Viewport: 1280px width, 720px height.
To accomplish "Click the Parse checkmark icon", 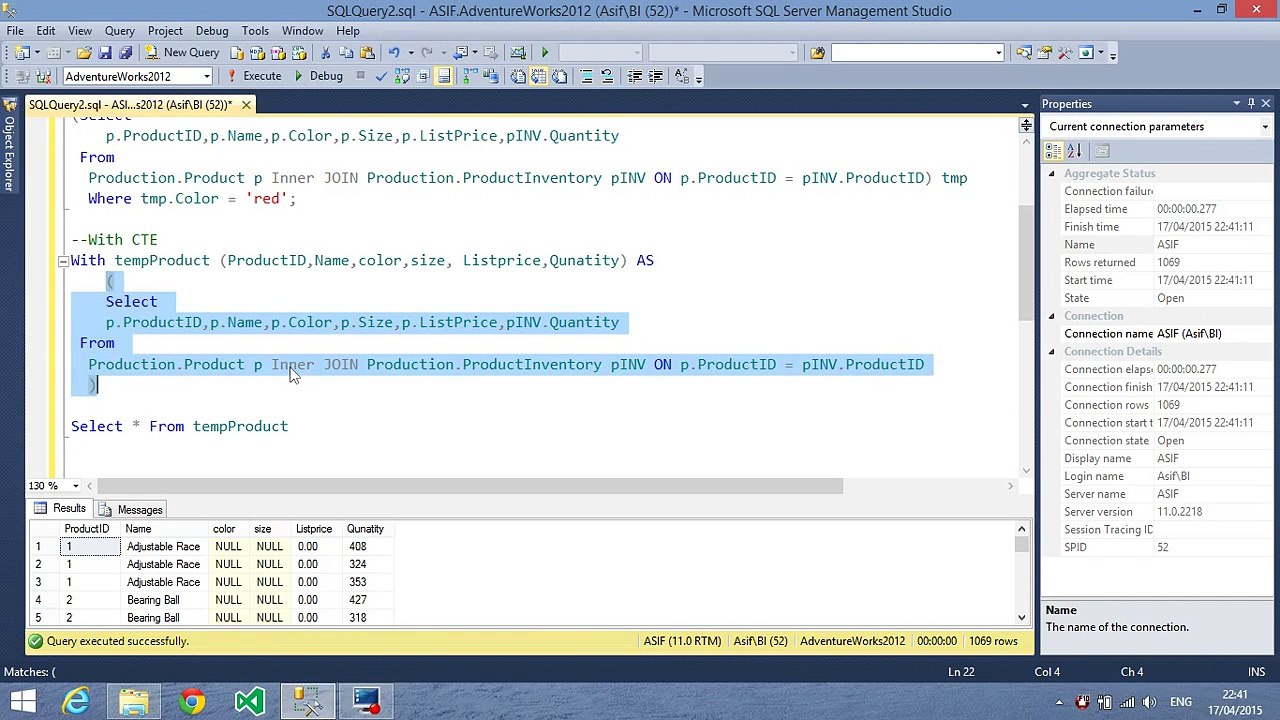I will click(x=381, y=76).
